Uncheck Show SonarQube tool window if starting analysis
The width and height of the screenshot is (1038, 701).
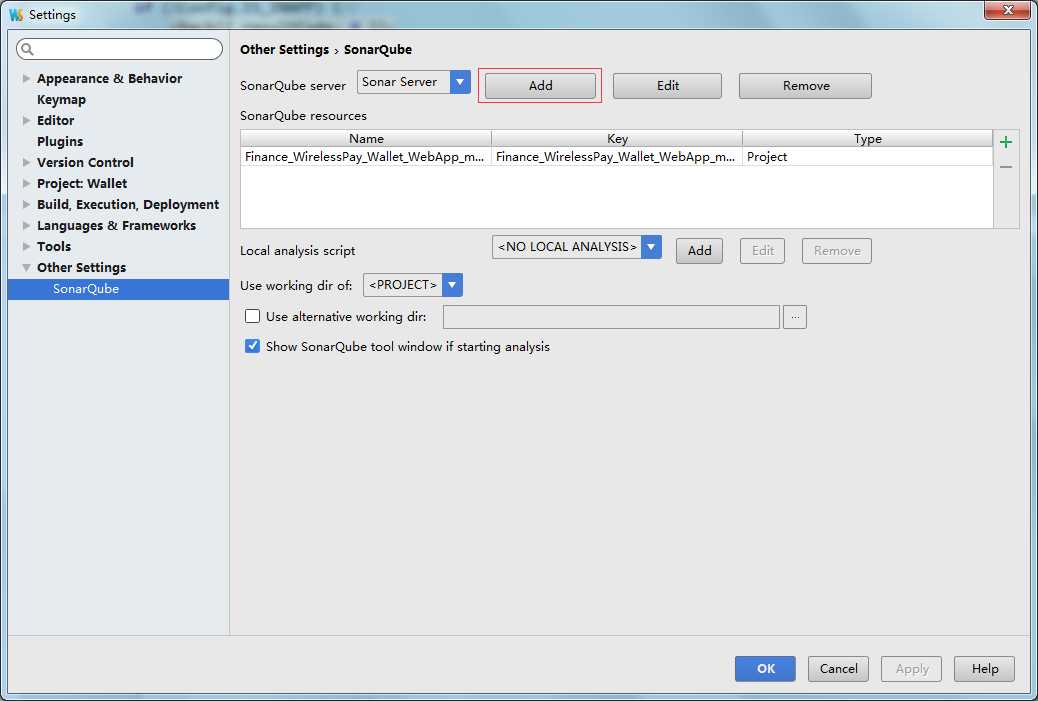[x=252, y=346]
